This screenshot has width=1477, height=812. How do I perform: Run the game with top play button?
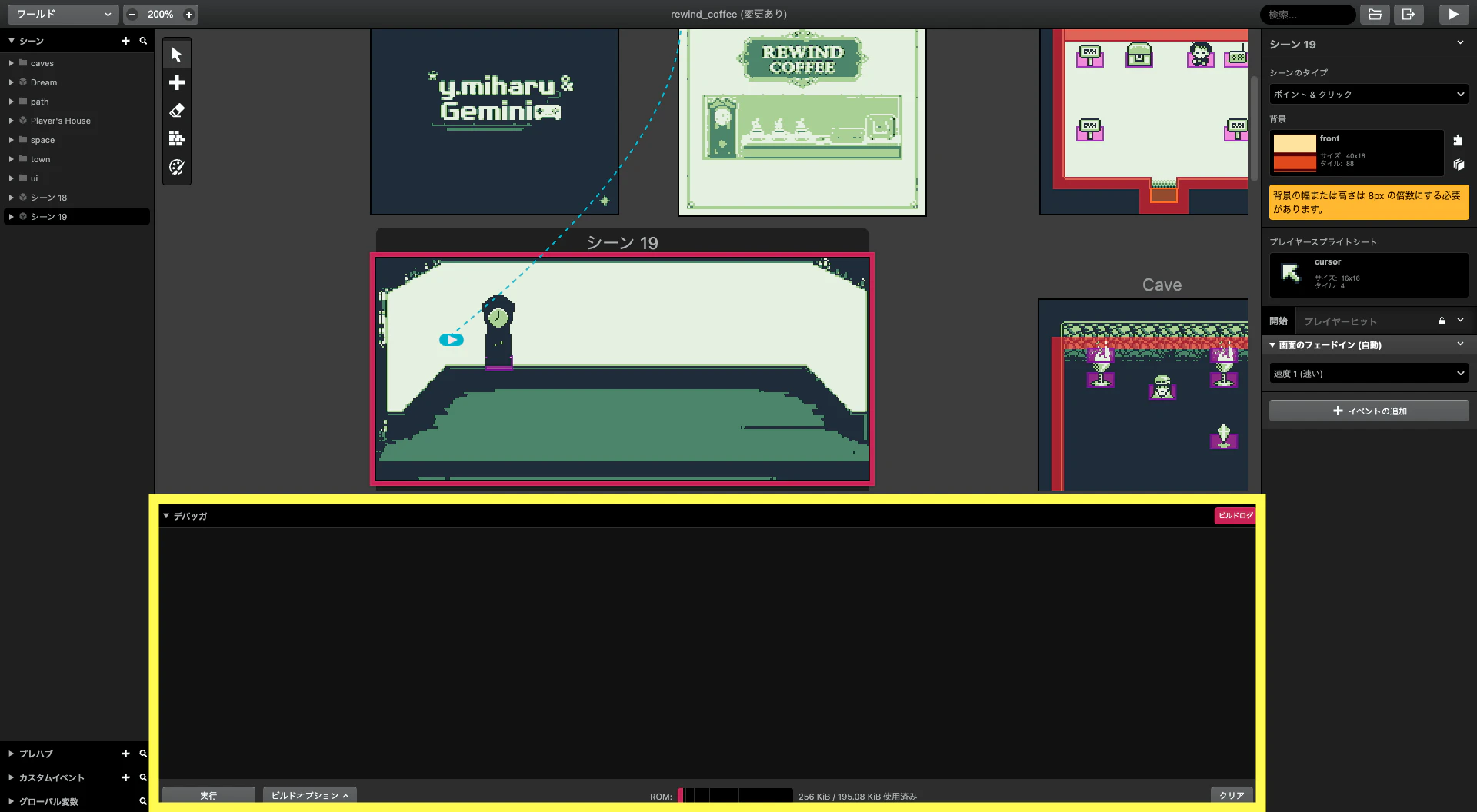pyautogui.click(x=1453, y=15)
